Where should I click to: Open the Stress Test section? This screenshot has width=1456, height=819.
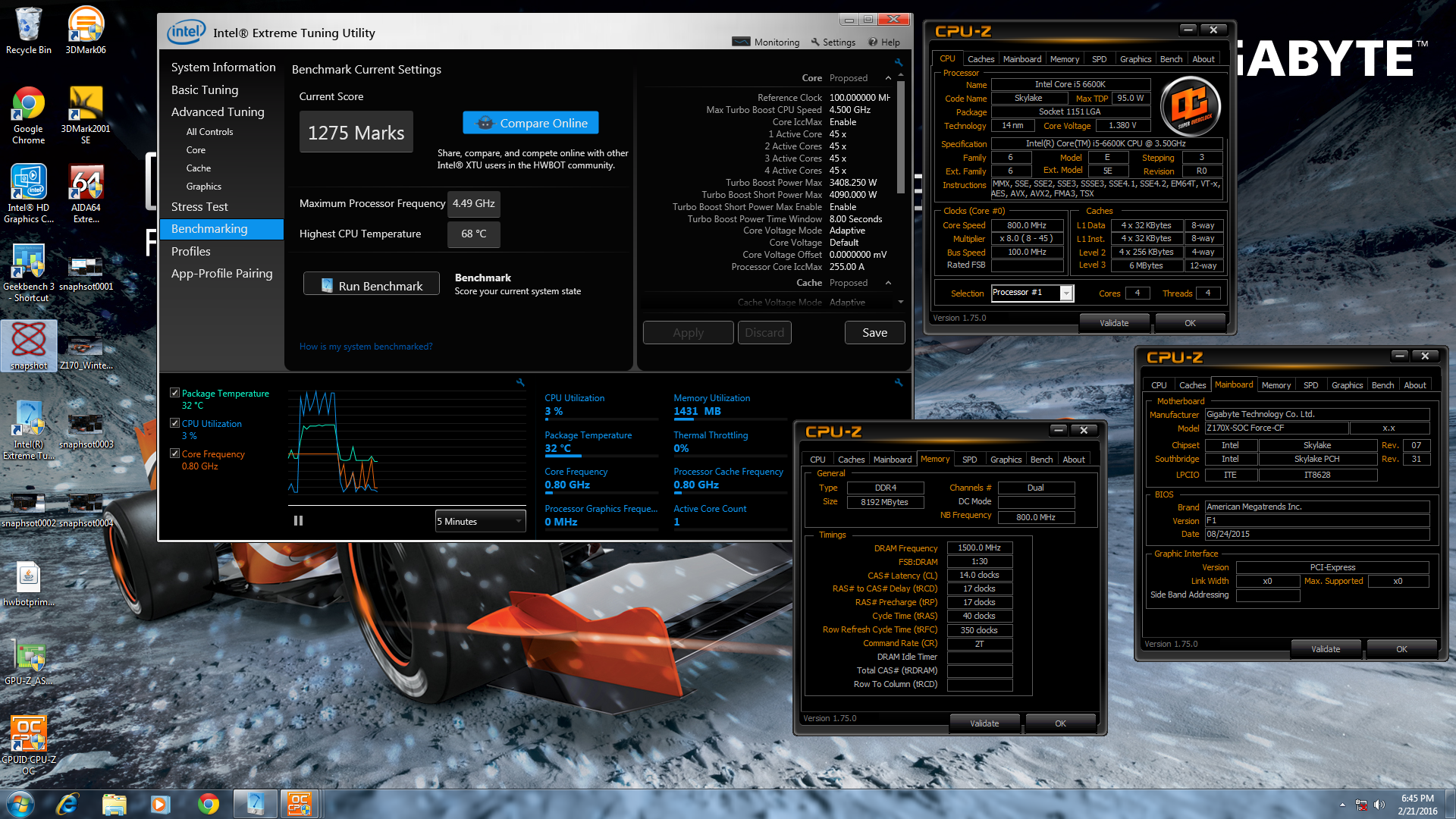(199, 207)
